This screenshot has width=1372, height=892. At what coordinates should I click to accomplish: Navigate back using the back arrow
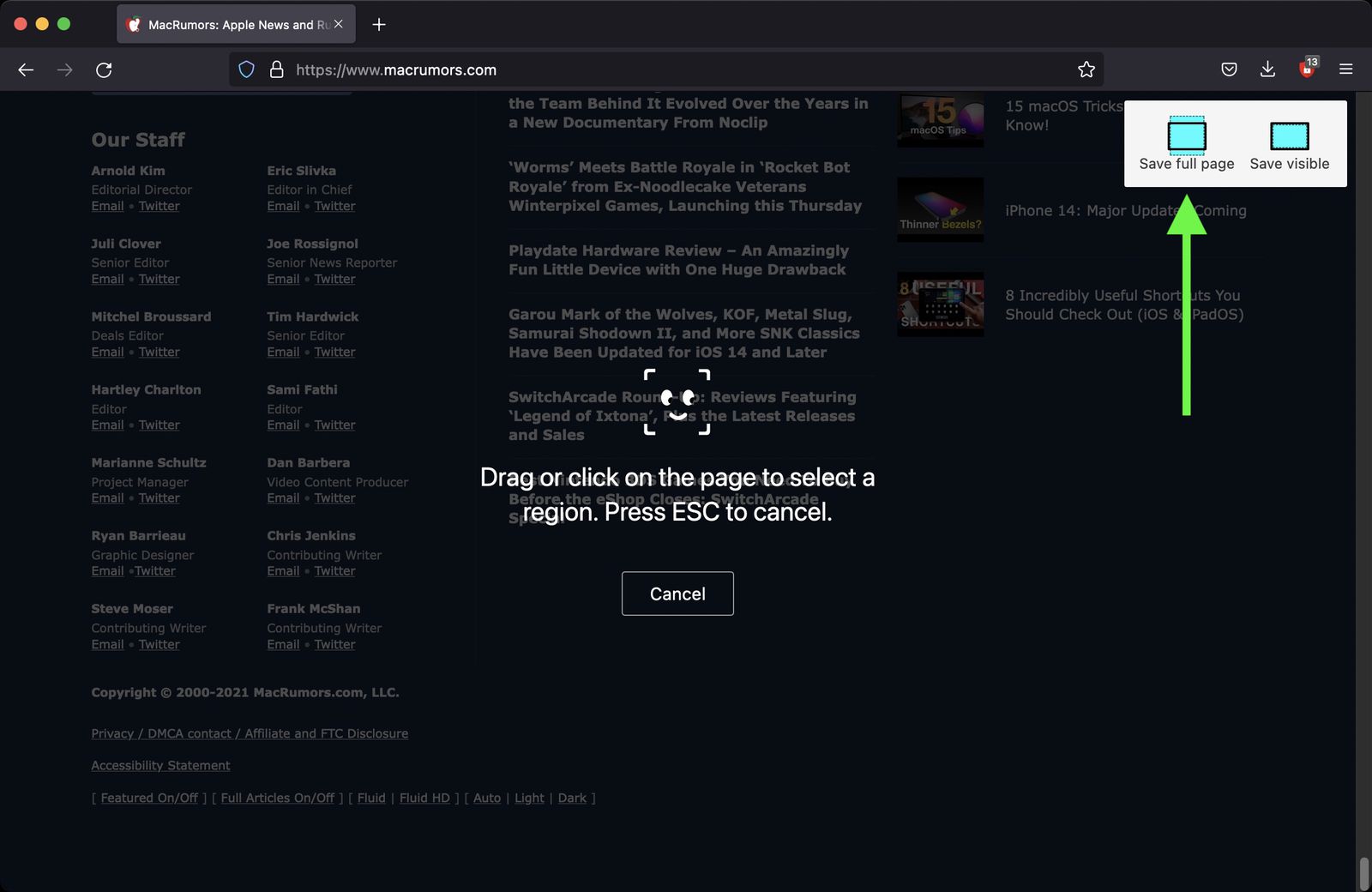click(26, 69)
